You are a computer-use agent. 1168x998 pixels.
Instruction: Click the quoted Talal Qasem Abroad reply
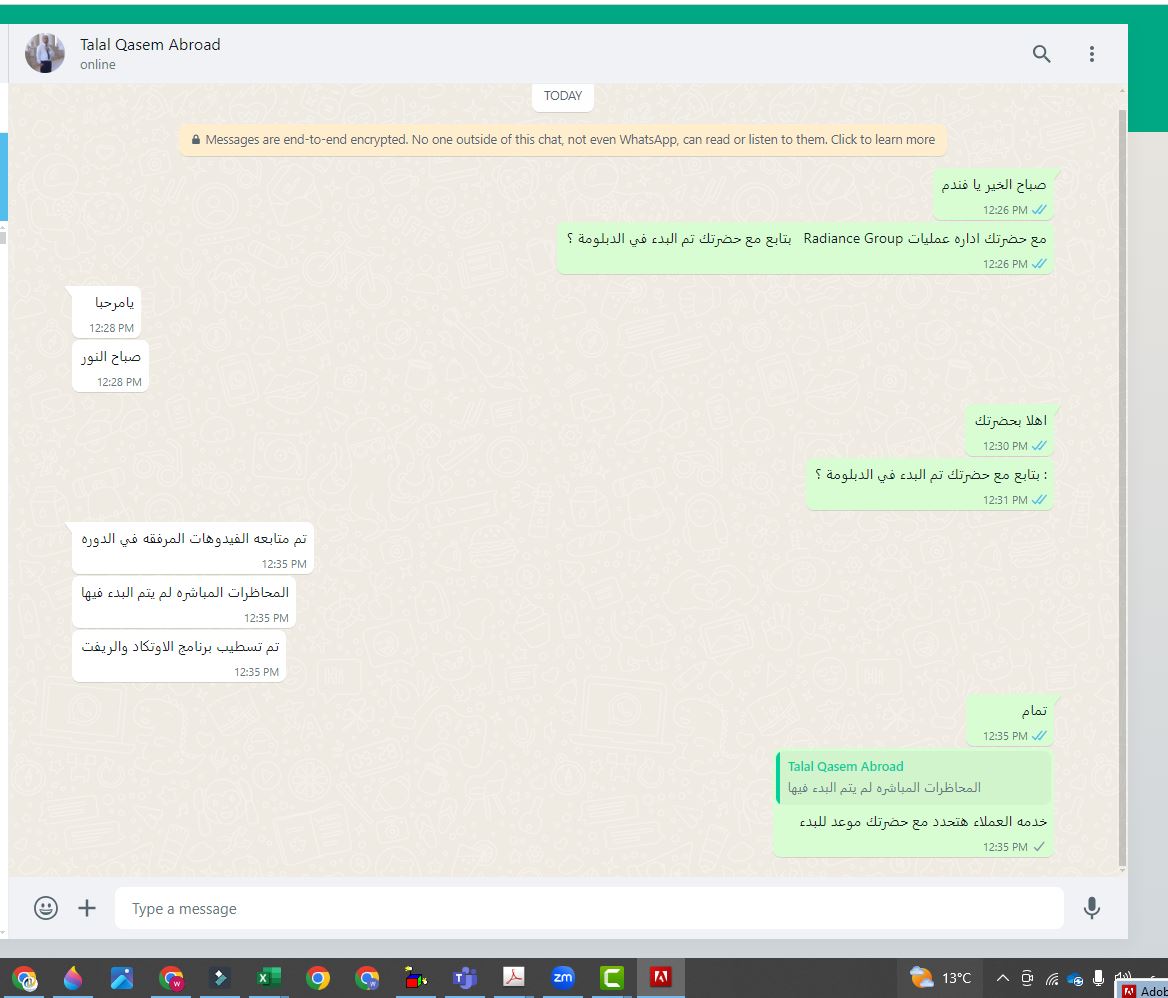[x=913, y=778]
